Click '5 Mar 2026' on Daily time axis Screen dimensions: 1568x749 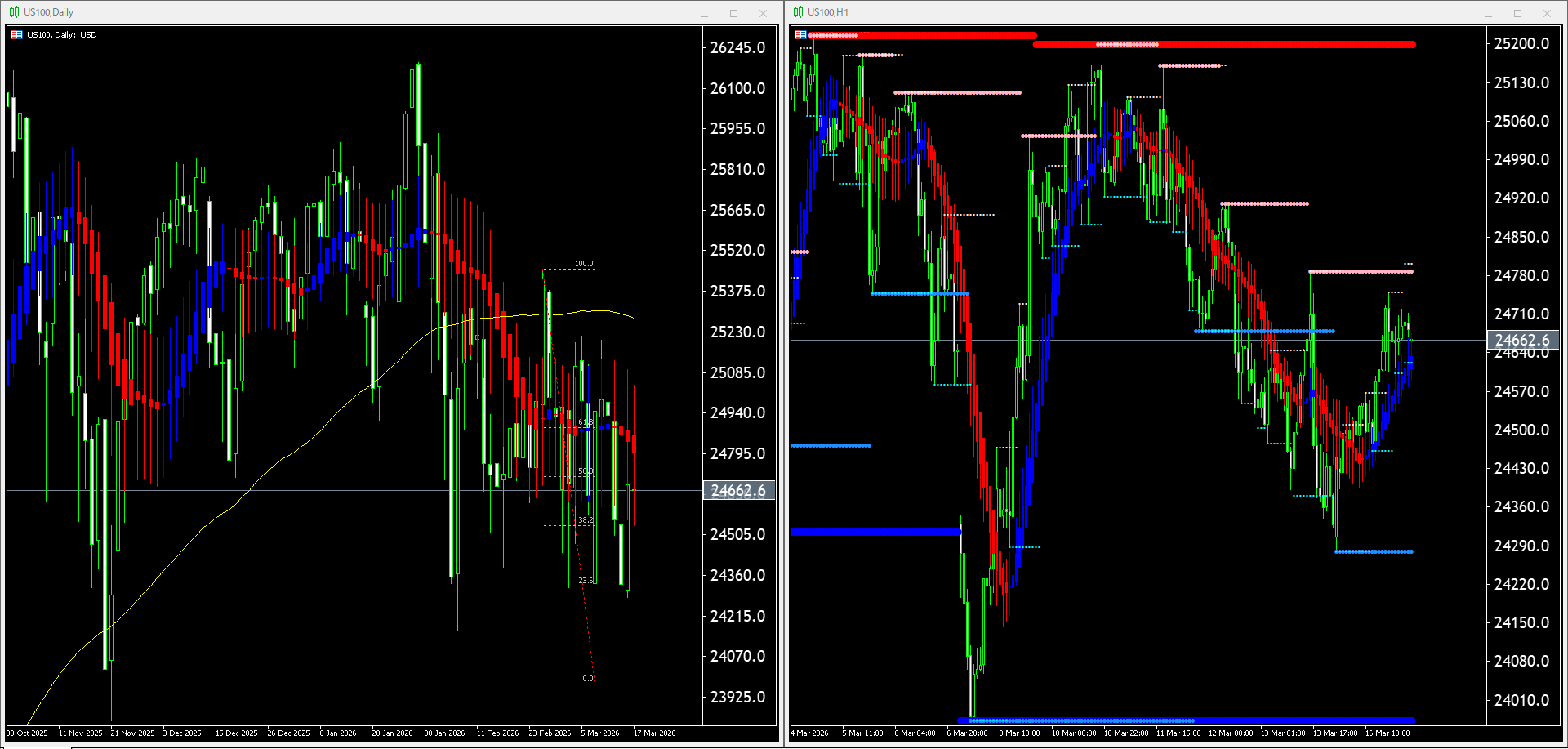tap(600, 733)
